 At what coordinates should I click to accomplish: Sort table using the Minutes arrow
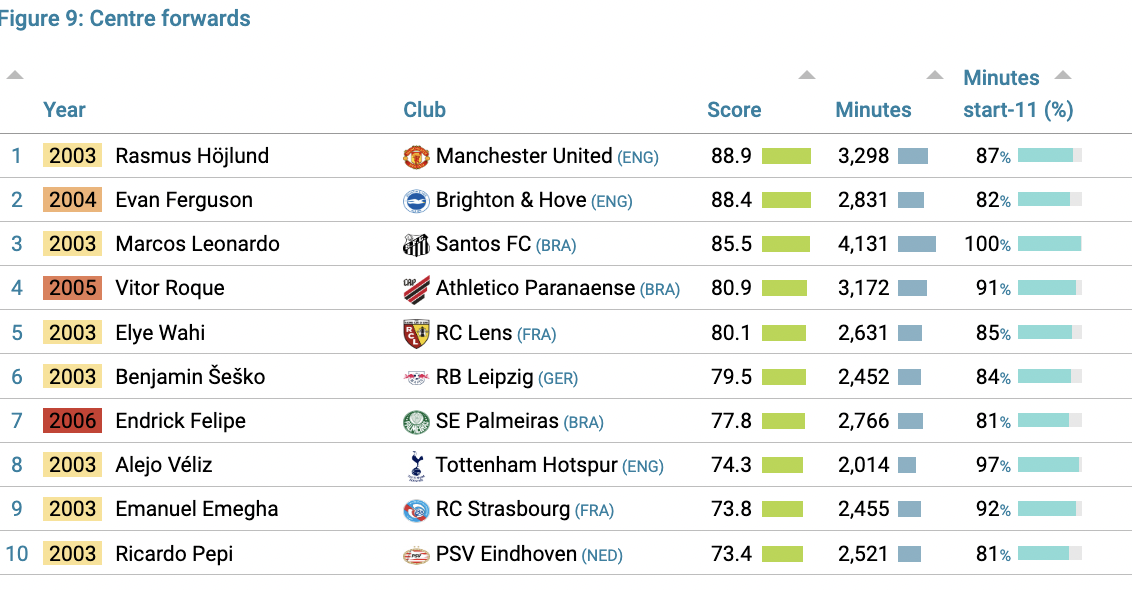[935, 75]
